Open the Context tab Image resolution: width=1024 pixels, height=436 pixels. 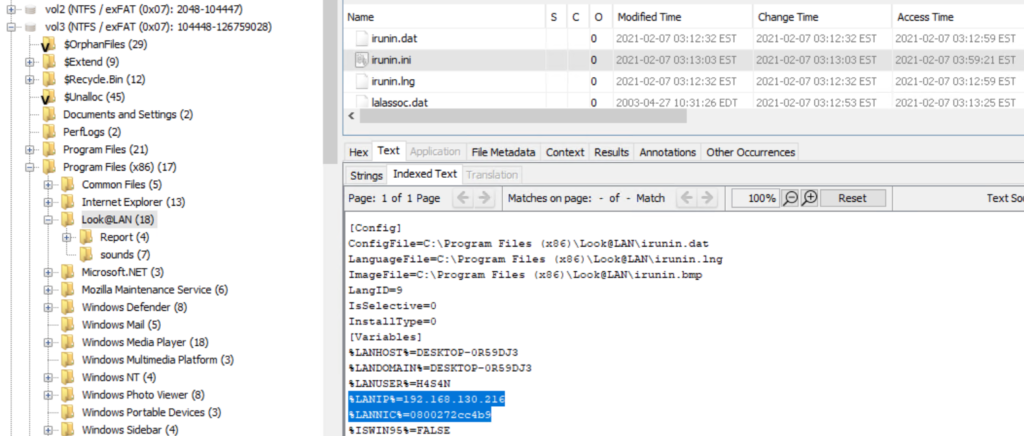tap(565, 152)
